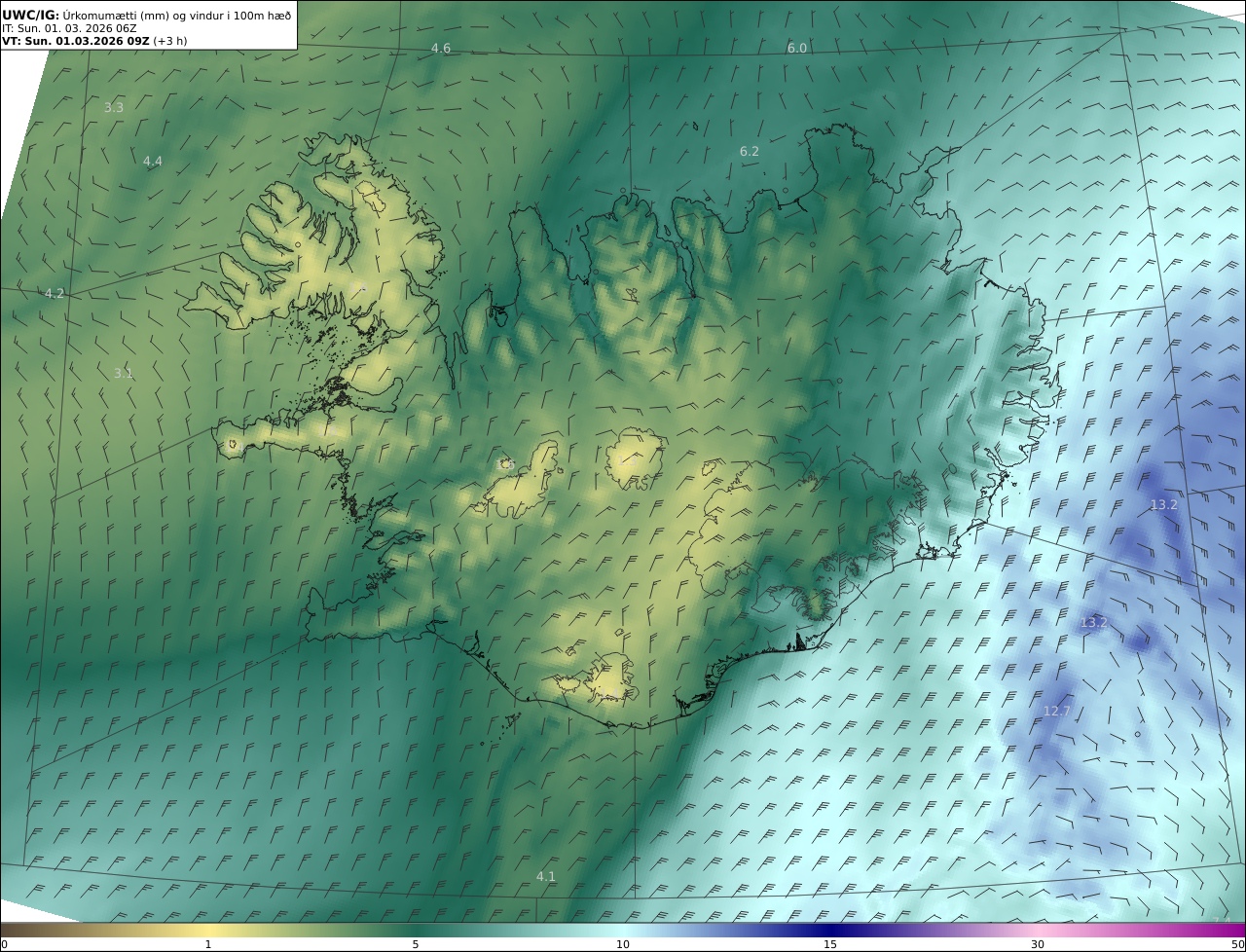This screenshot has width=1246, height=952.
Task: Click the colorbar tick label 10
Action: point(623,944)
